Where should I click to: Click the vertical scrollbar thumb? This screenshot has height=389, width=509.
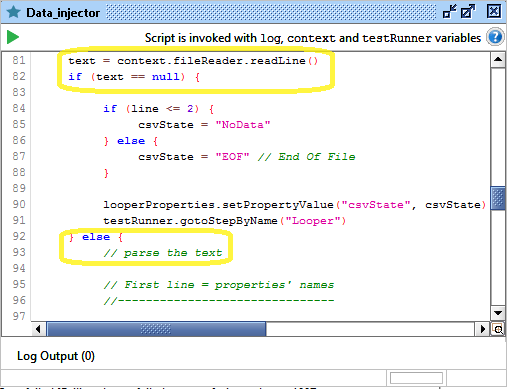498,199
